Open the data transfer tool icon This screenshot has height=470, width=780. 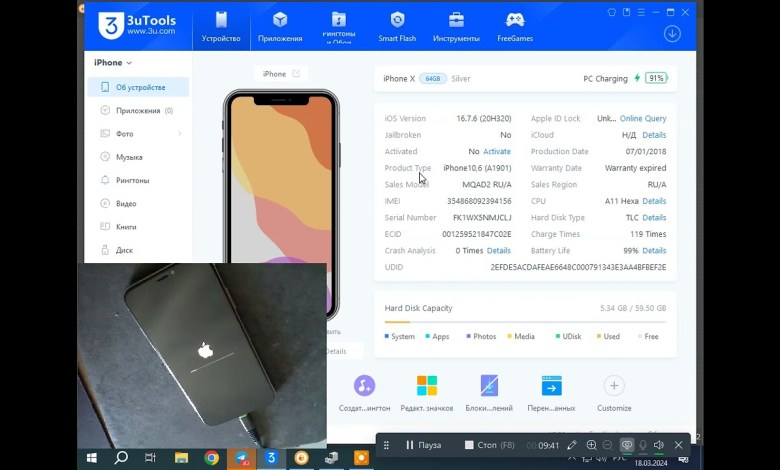click(x=551, y=386)
